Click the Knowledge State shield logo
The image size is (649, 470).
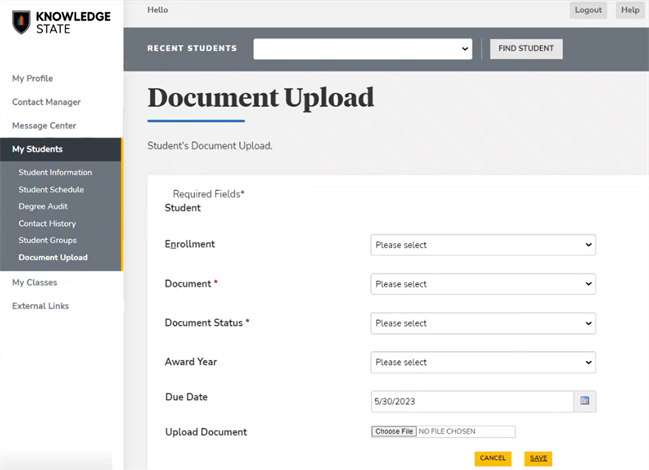click(x=21, y=23)
